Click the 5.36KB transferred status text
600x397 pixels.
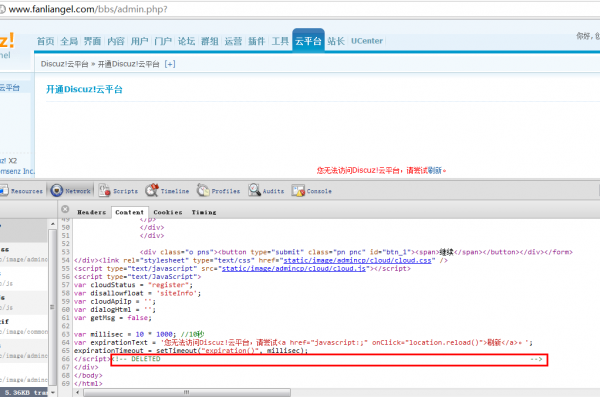tap(26, 392)
